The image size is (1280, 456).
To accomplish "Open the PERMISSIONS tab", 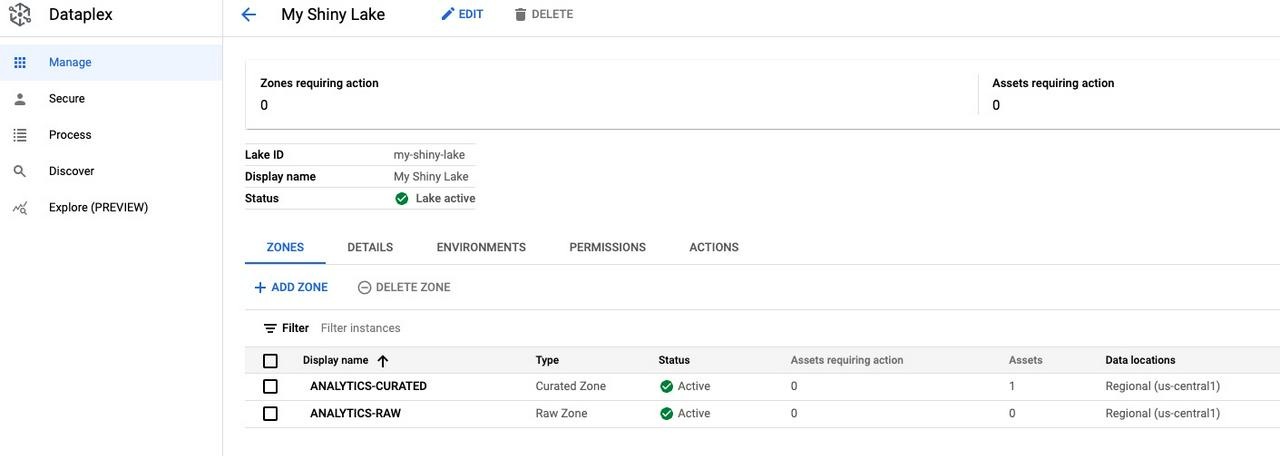I will pyautogui.click(x=607, y=247).
